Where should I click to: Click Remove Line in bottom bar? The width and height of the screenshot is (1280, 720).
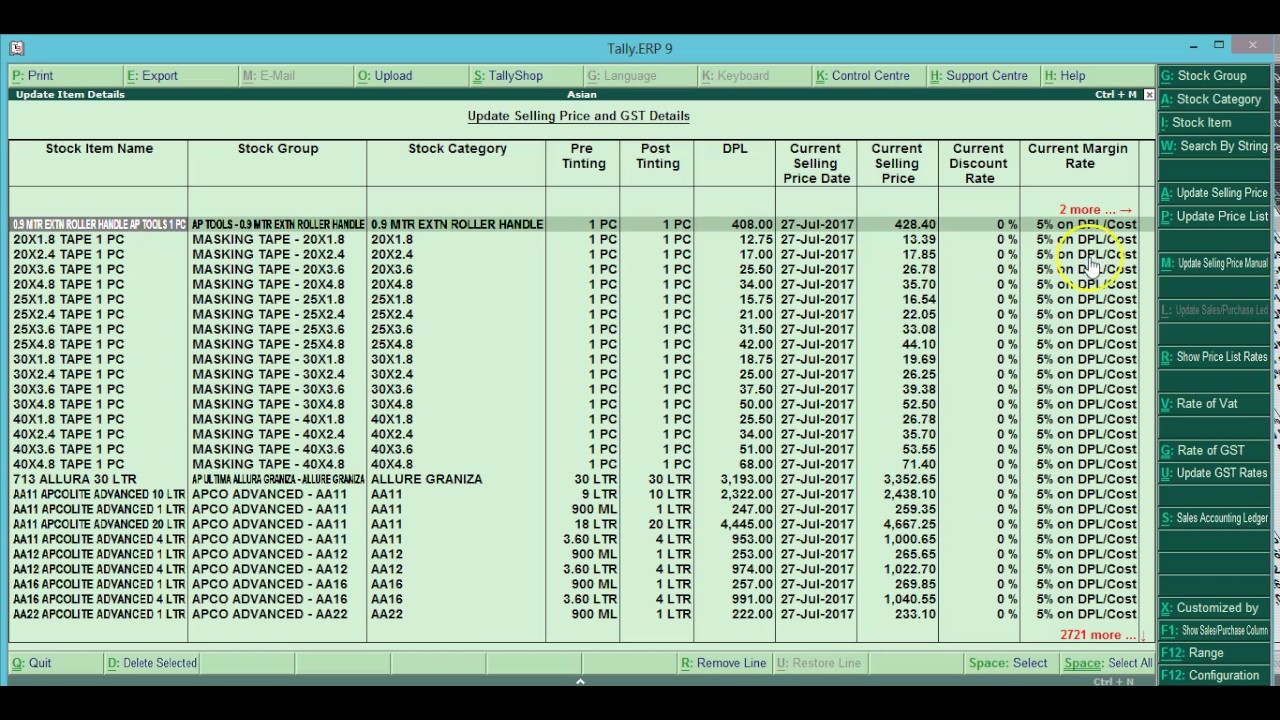[x=723, y=663]
